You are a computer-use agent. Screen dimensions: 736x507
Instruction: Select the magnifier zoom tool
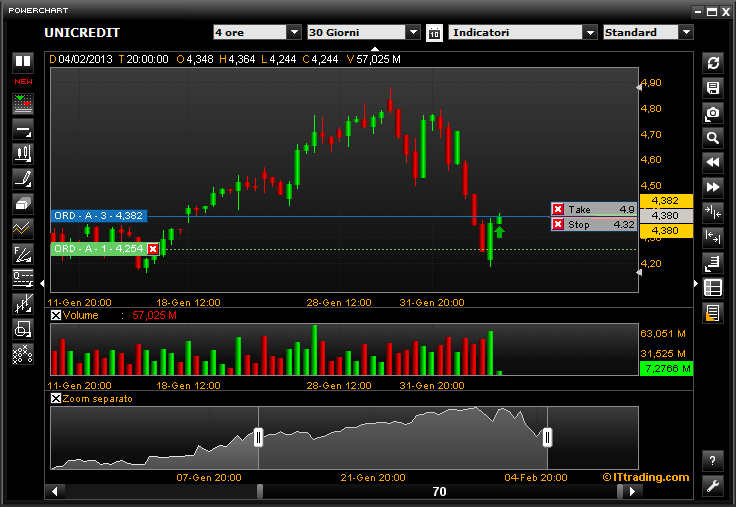712,138
